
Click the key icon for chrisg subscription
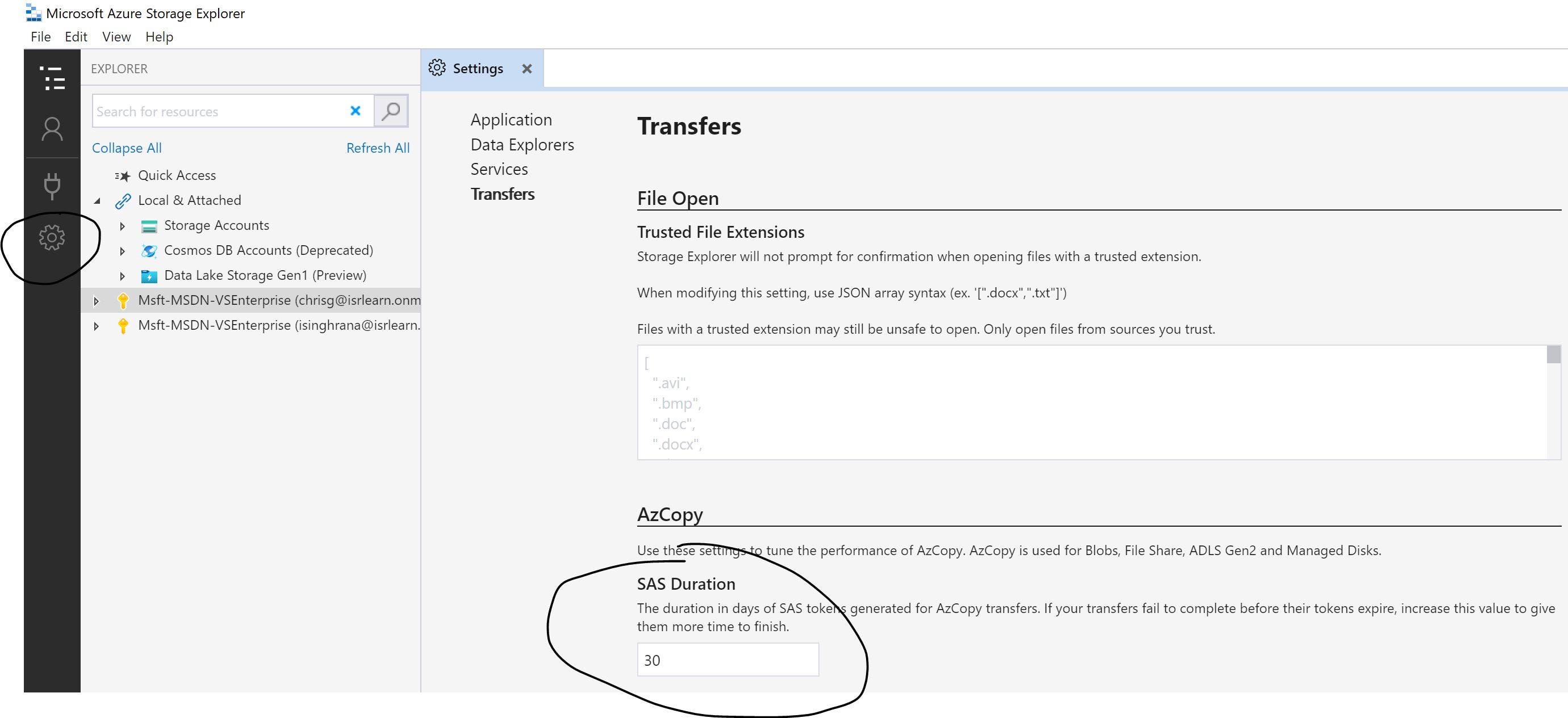[123, 301]
